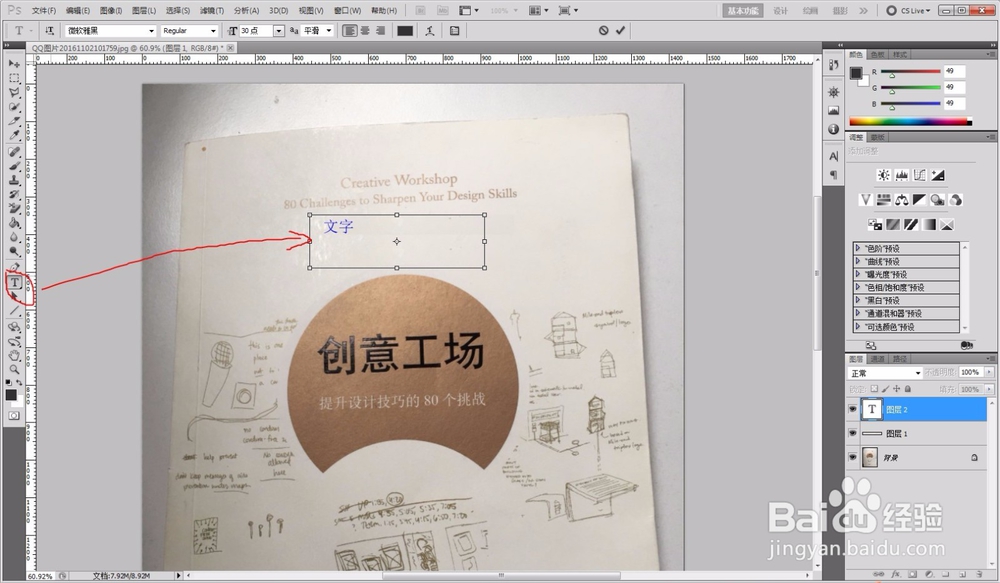
Task: Open the font size dropdown
Action: point(278,31)
